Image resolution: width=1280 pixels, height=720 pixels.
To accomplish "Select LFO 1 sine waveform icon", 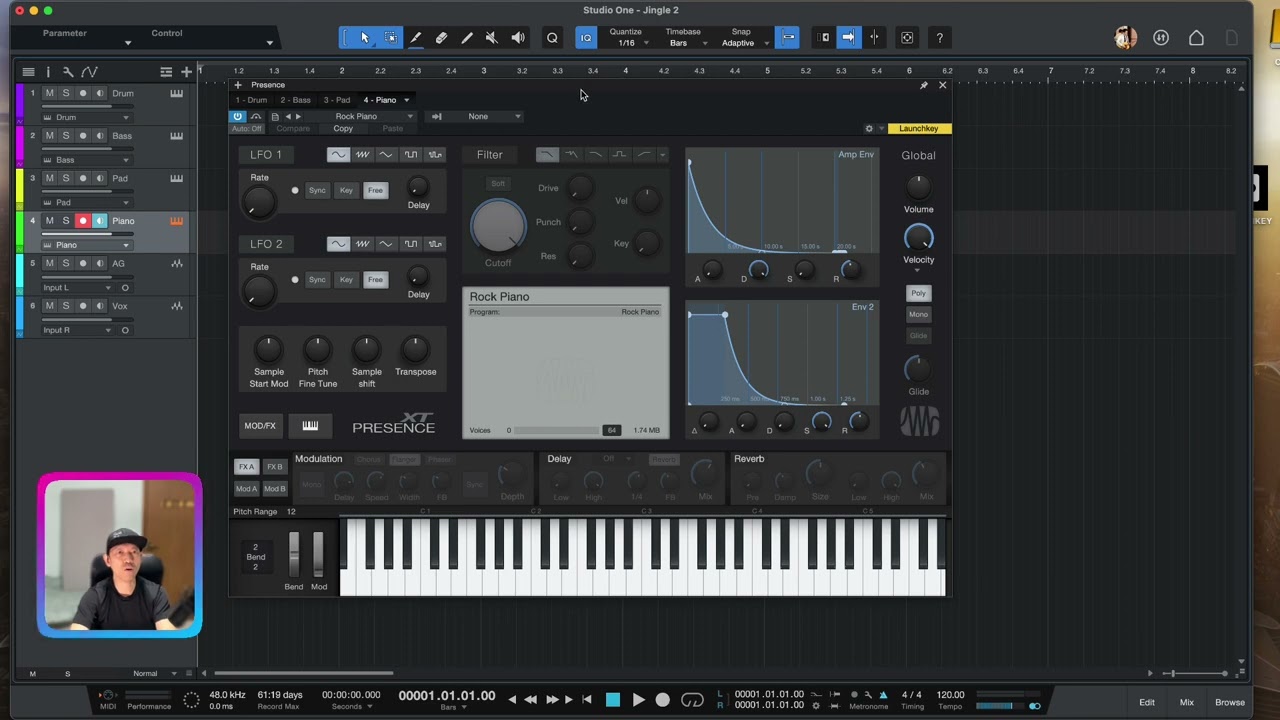I will tap(338, 155).
